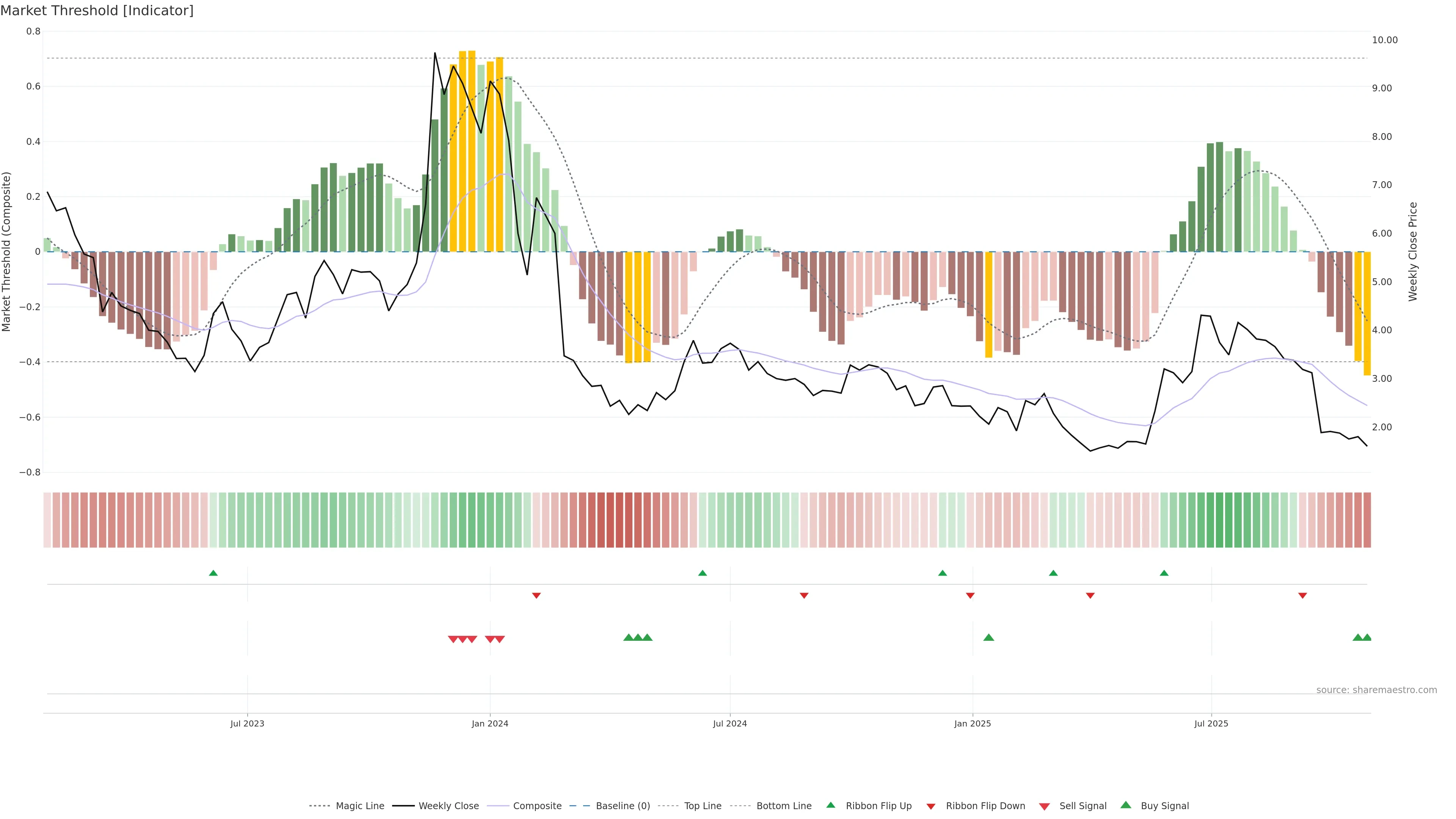Click the Magic Line legend marker
This screenshot has width=1456, height=819.
pos(319,806)
